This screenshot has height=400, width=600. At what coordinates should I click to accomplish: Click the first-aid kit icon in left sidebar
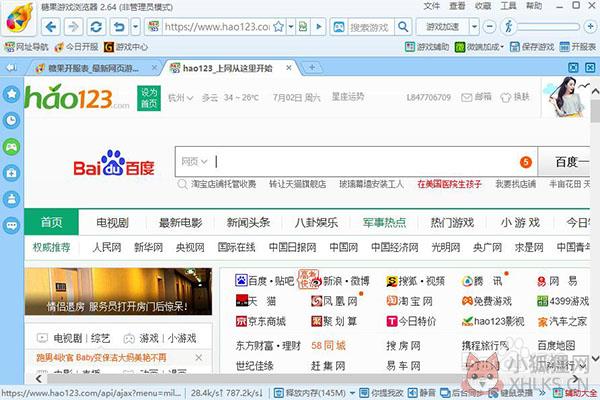pyautogui.click(x=11, y=173)
